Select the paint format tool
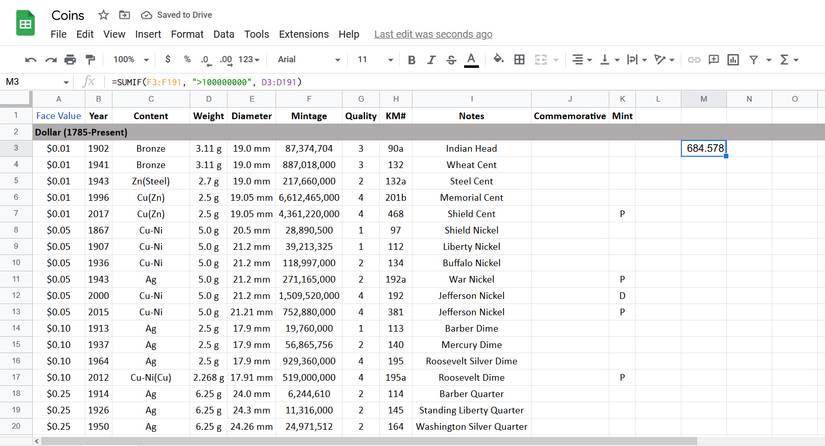 (91, 60)
